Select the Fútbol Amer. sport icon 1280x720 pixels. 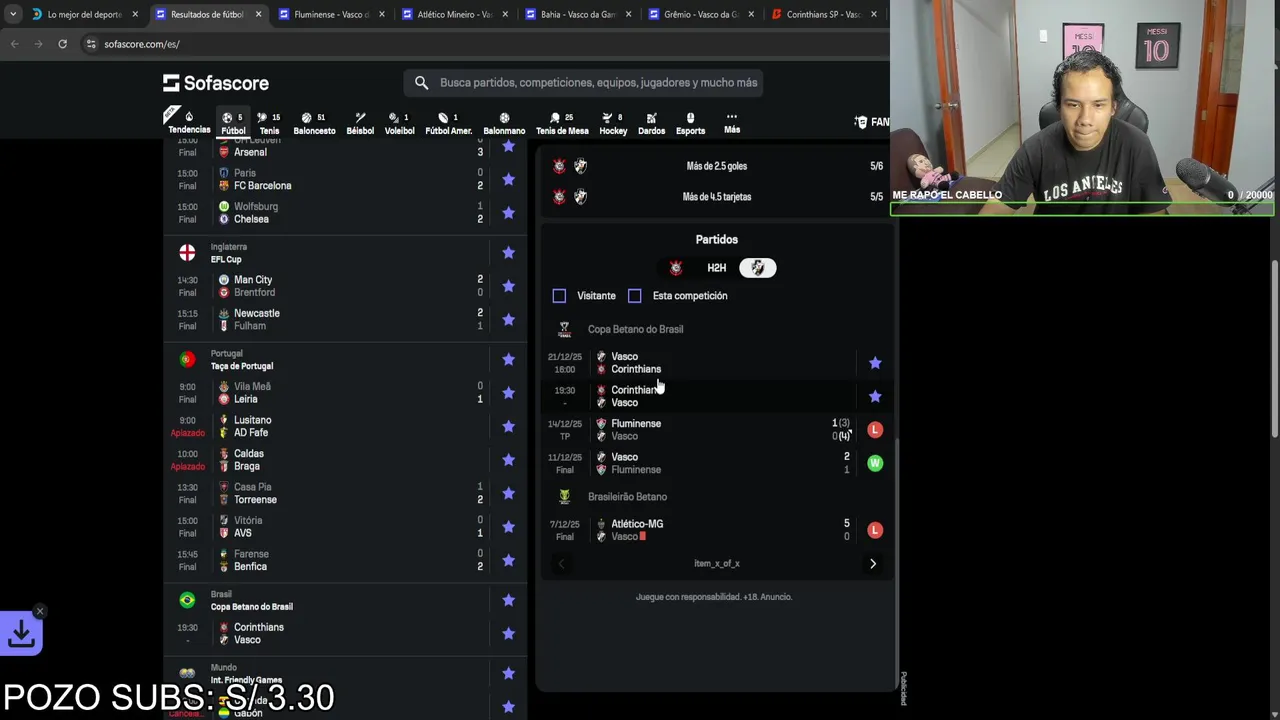pyautogui.click(x=448, y=122)
